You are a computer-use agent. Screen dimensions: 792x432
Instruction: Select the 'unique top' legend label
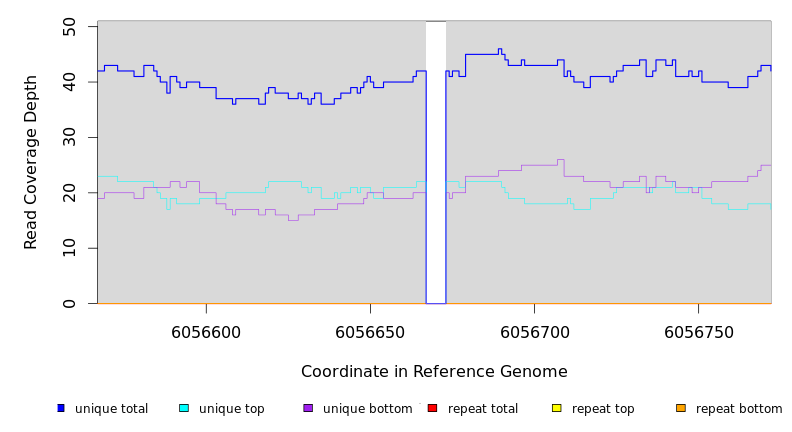[x=232, y=409]
